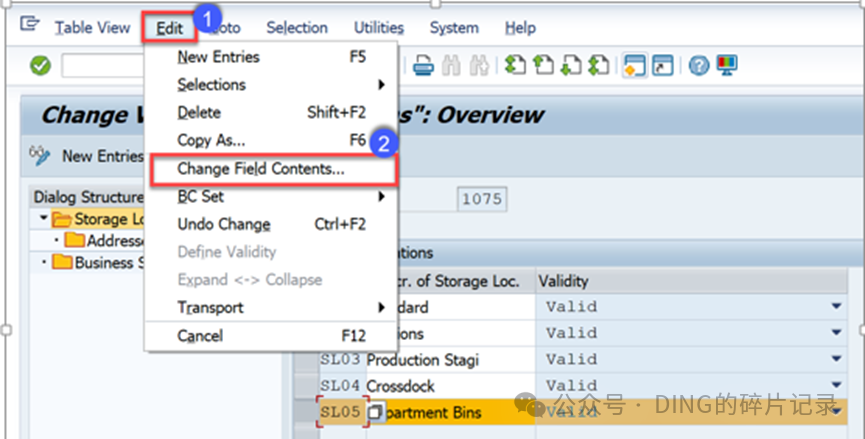This screenshot has width=865, height=439.
Task: Click the Generate Shortcut icon
Action: pyautogui.click(x=663, y=66)
